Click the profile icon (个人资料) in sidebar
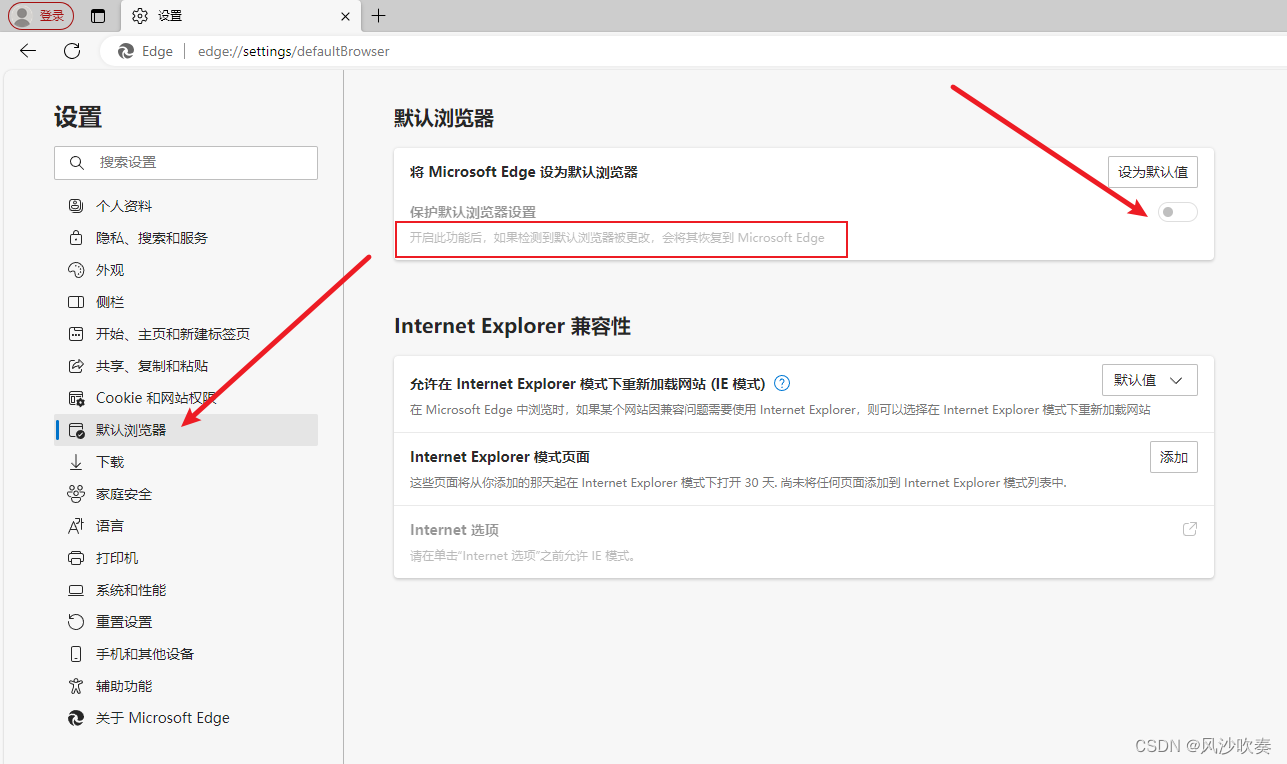The width and height of the screenshot is (1287, 764). point(76,206)
